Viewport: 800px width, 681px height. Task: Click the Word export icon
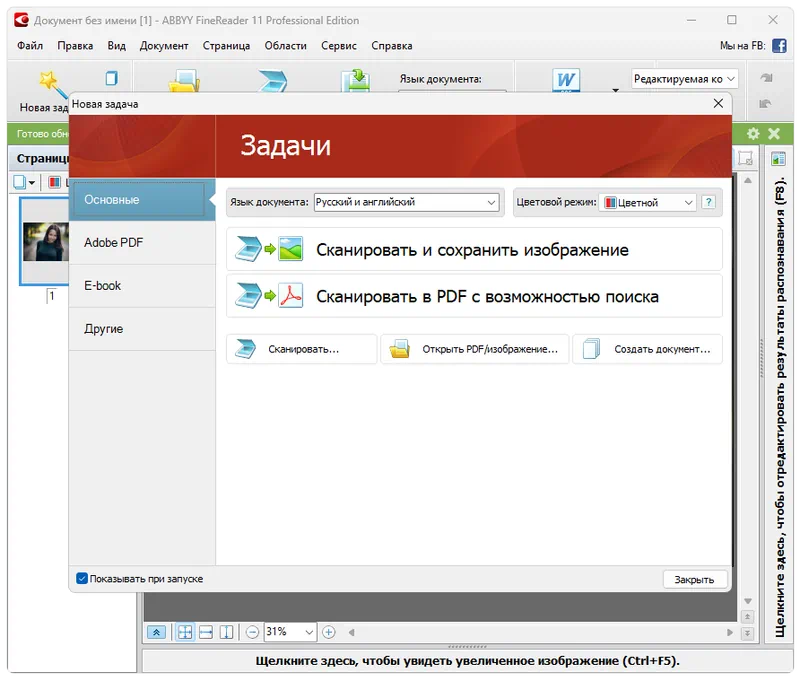pos(566,80)
